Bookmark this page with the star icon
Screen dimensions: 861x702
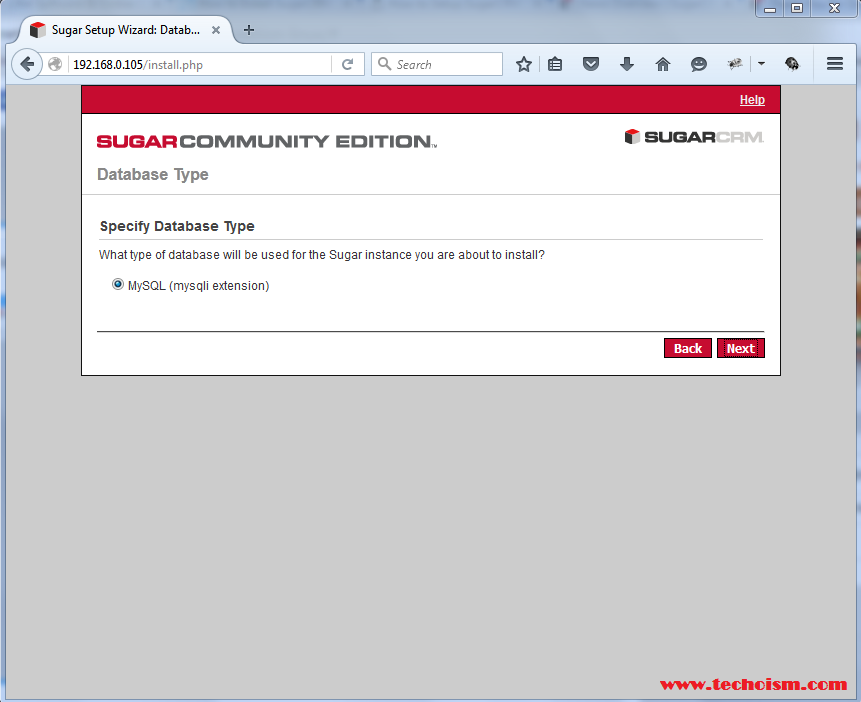point(524,64)
